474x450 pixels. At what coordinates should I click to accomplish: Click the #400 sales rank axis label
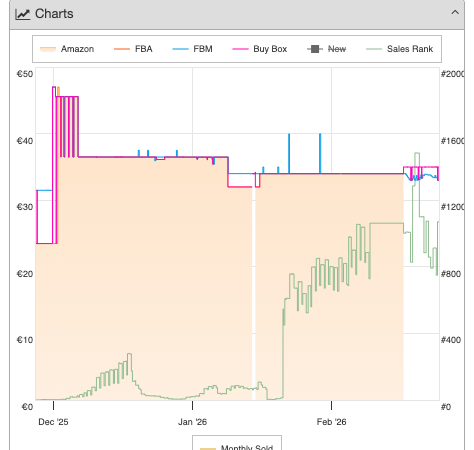451,340
